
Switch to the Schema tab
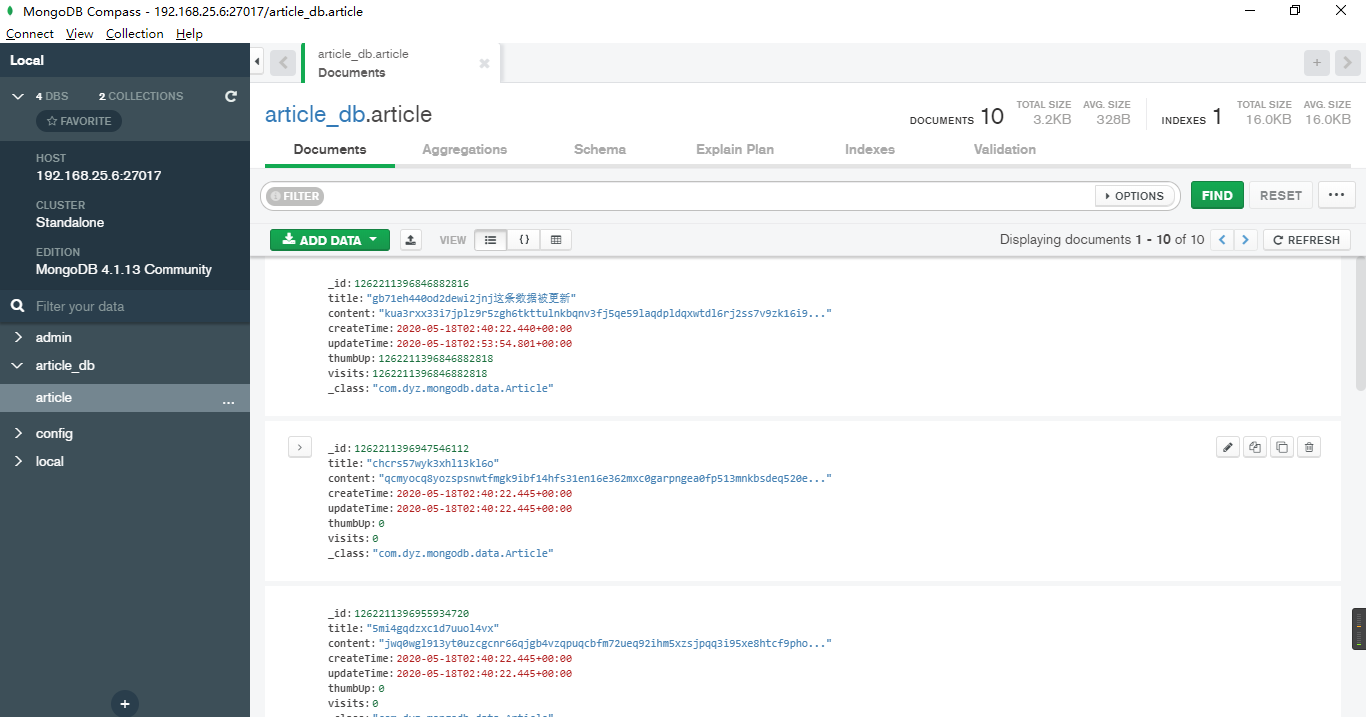pyautogui.click(x=599, y=149)
